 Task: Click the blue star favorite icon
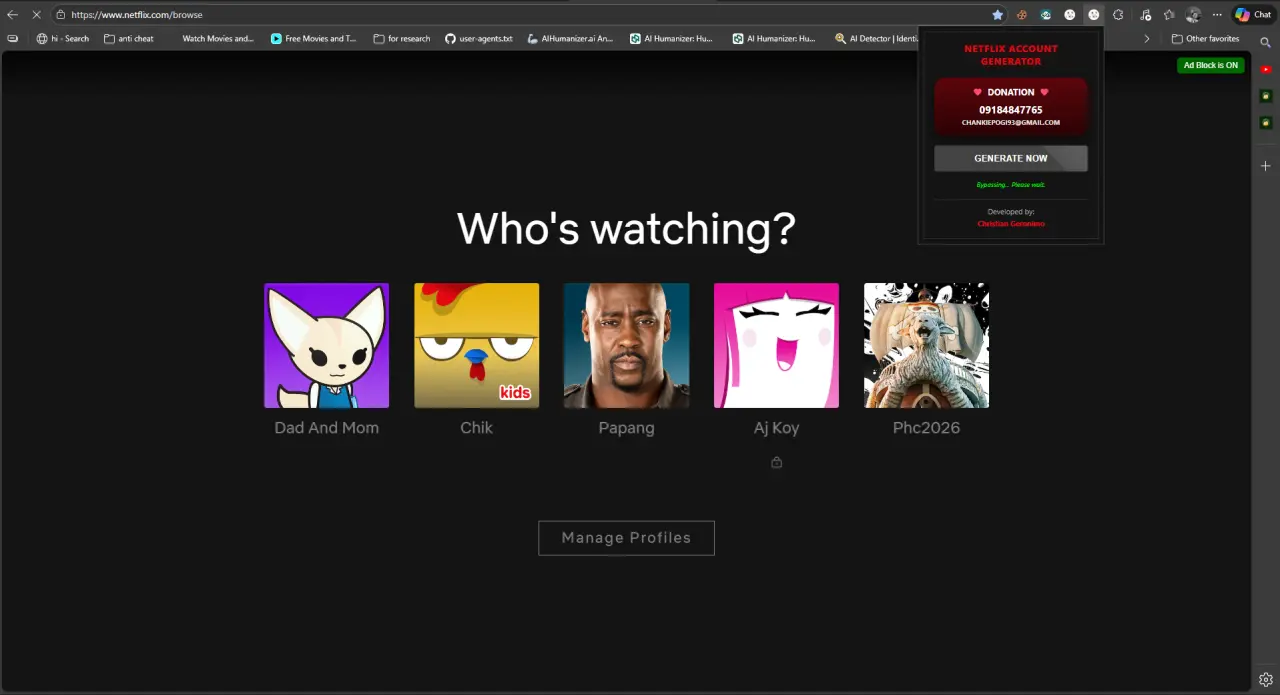pyautogui.click(x=997, y=15)
